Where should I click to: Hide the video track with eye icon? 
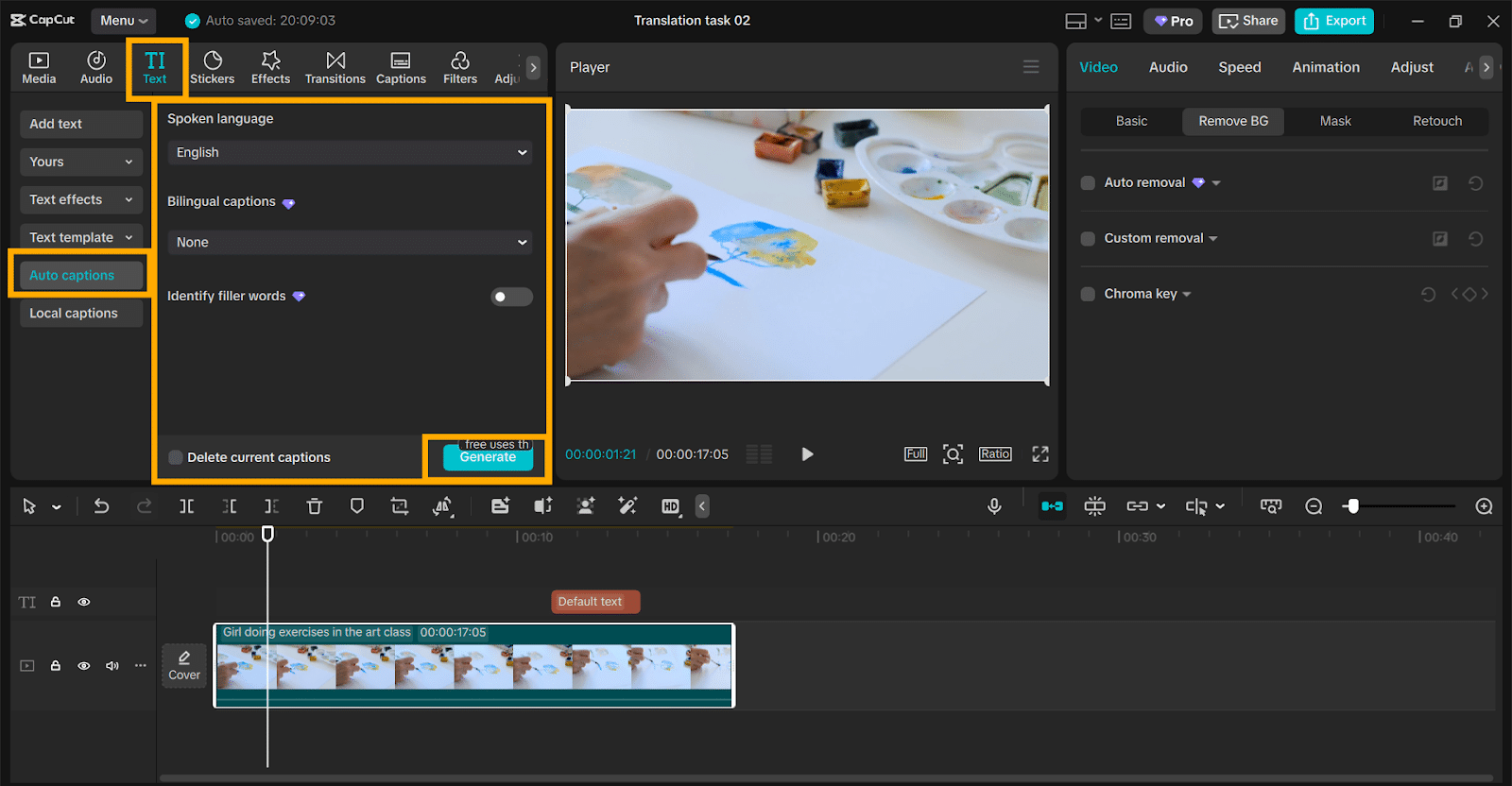(84, 666)
